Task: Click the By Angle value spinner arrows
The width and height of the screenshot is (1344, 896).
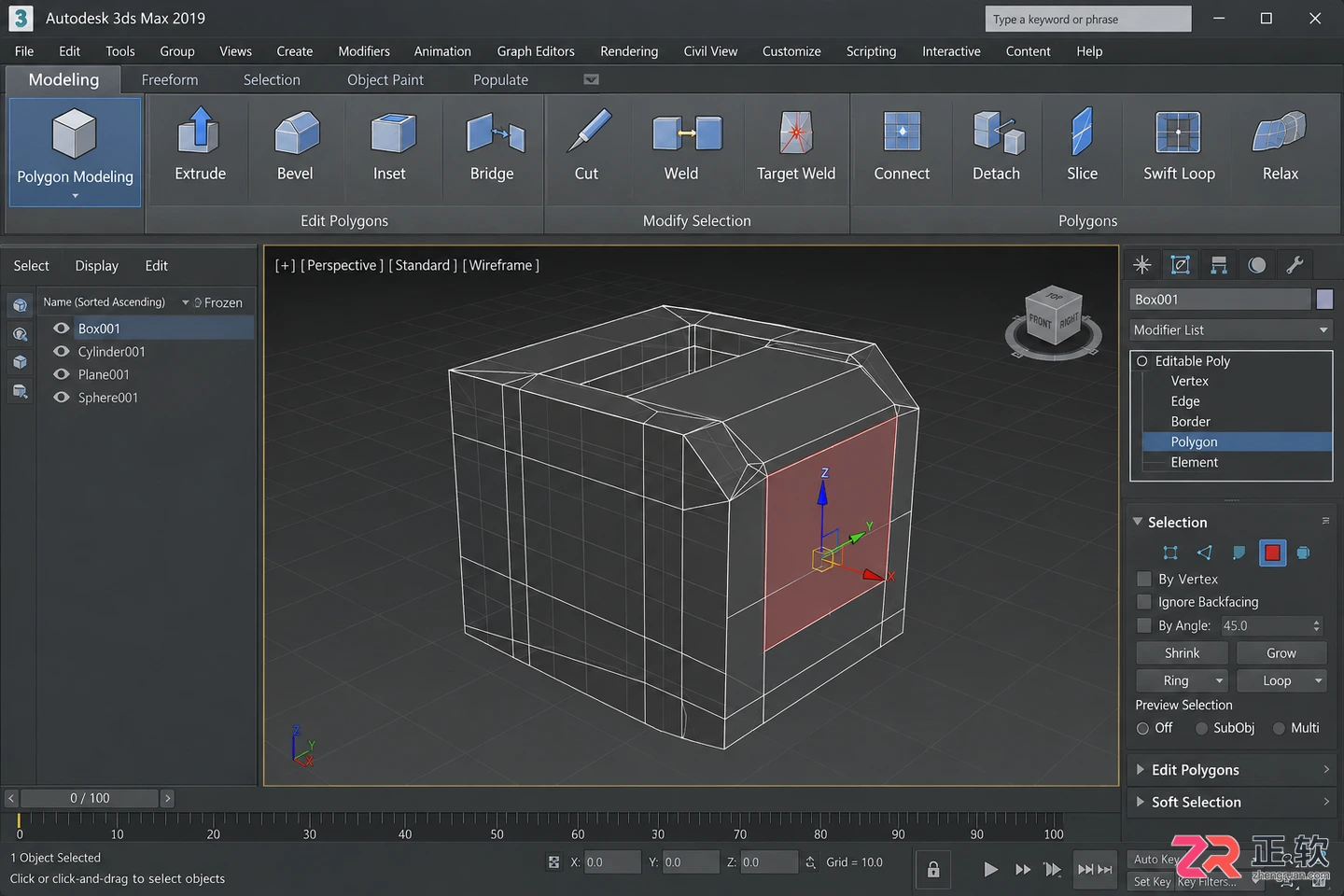Action: [x=1317, y=626]
